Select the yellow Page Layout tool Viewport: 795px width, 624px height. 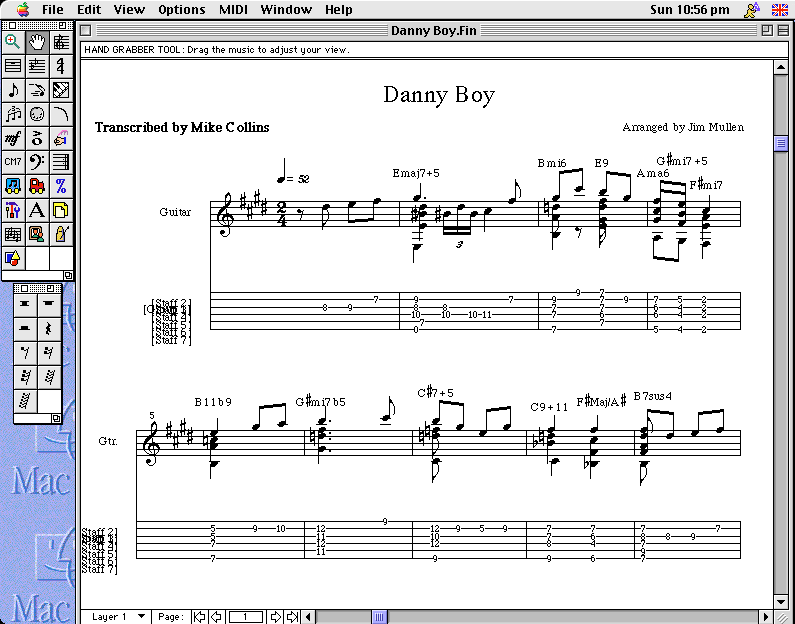(x=61, y=210)
